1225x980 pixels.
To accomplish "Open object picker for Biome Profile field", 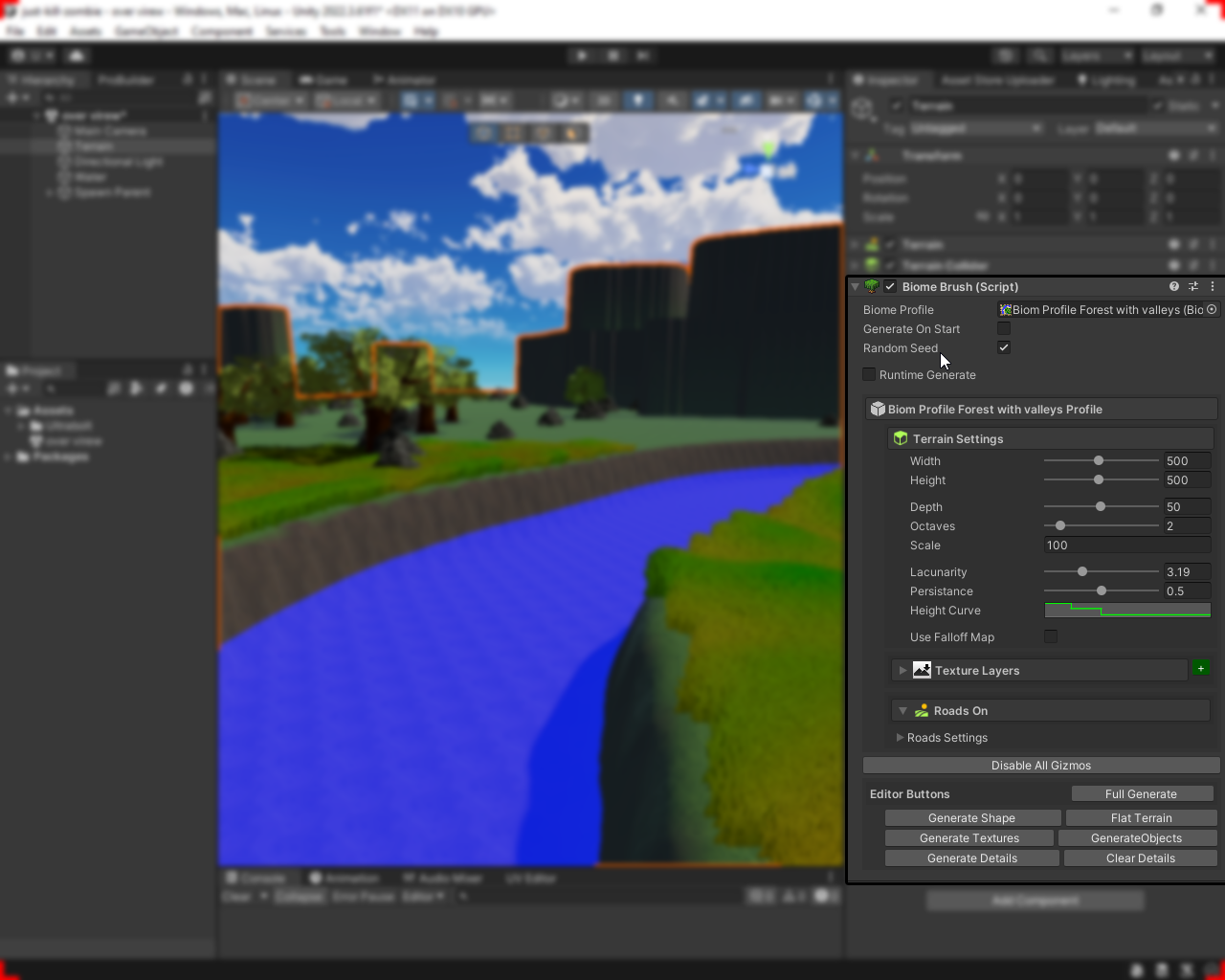I will tap(1212, 309).
